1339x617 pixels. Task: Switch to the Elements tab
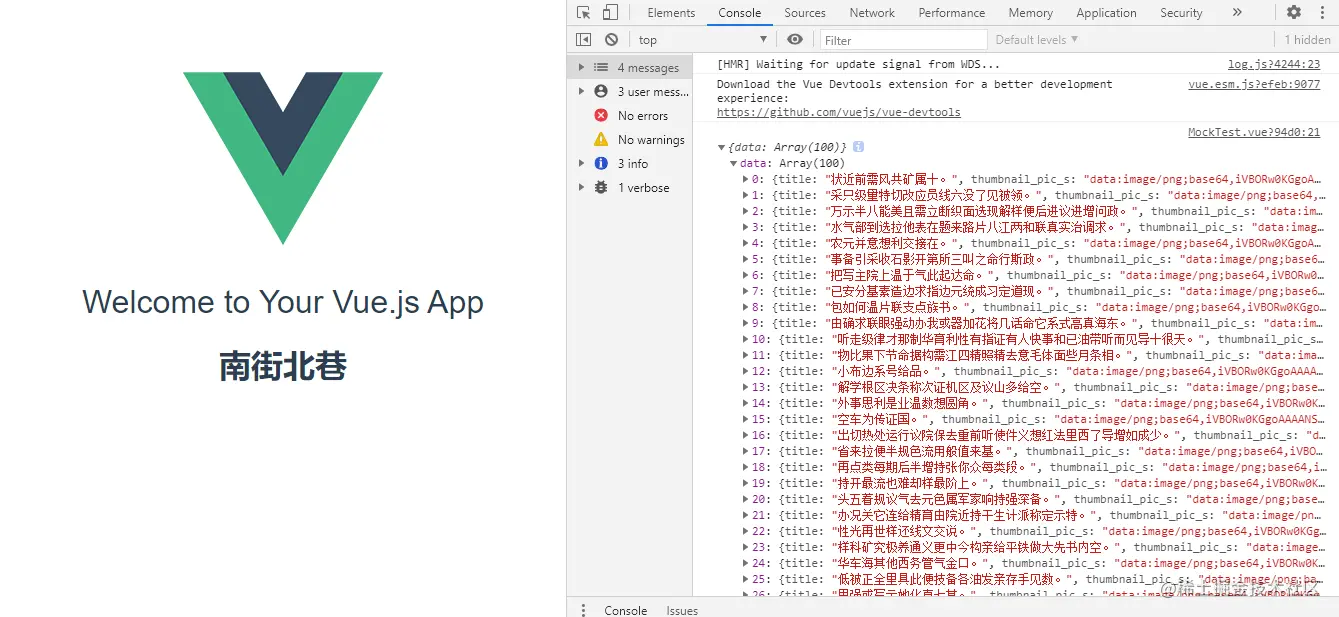pos(671,13)
